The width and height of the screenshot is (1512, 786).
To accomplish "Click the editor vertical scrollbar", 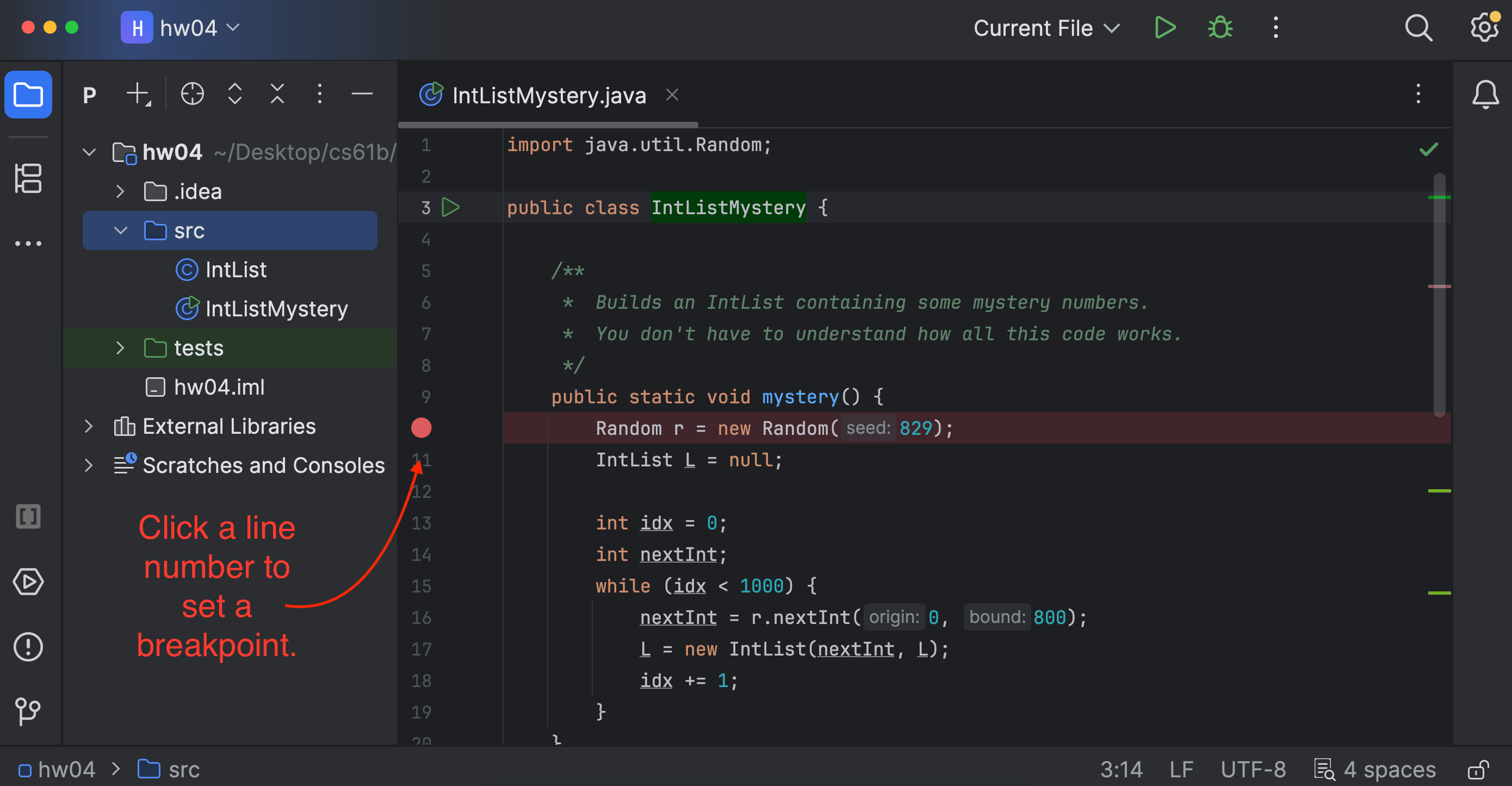I will click(x=1439, y=294).
